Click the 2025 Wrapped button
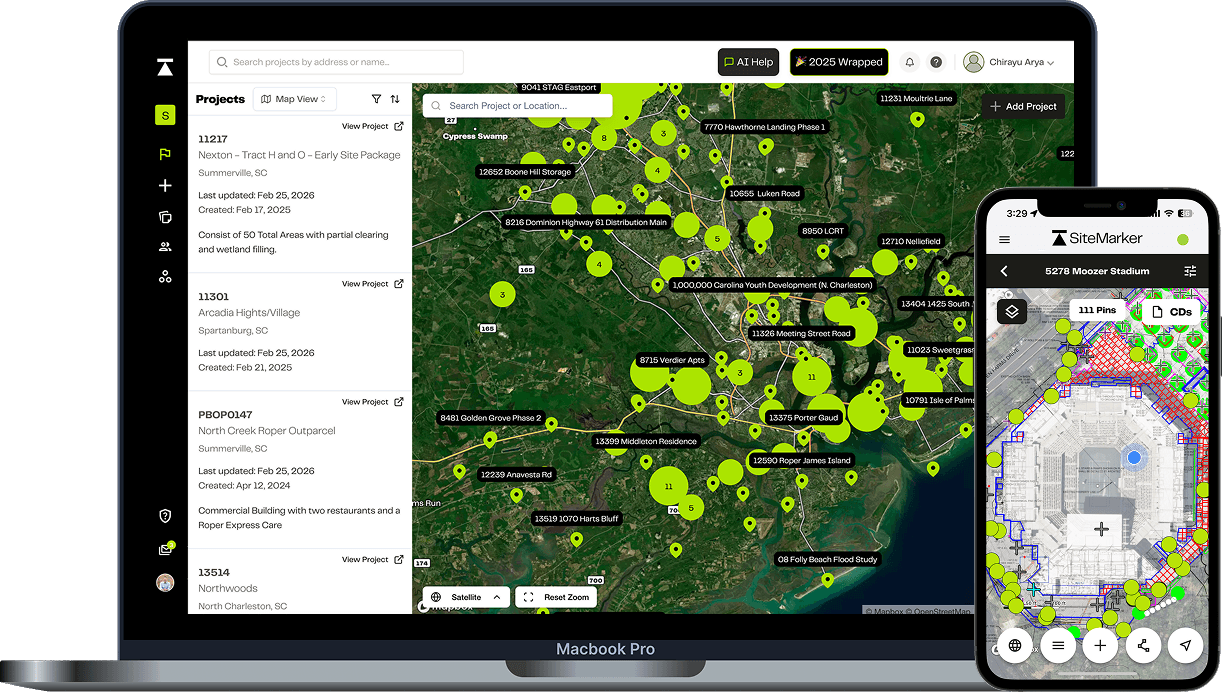This screenshot has width=1223, height=692. [839, 61]
